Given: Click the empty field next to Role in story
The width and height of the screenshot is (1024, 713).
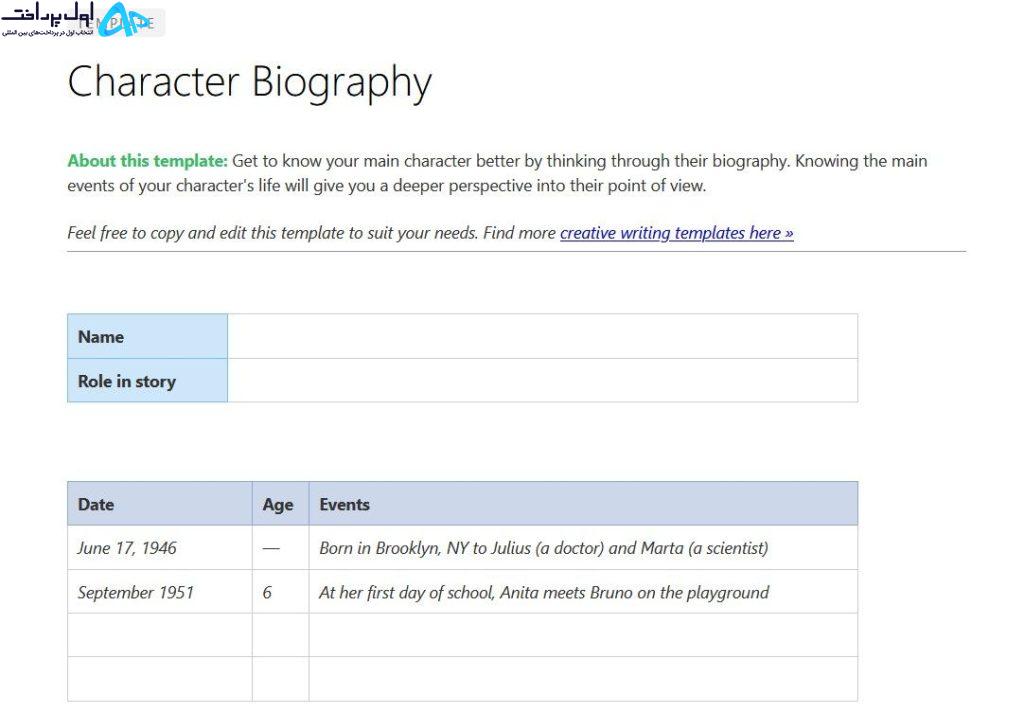Looking at the screenshot, I should pos(543,381).
